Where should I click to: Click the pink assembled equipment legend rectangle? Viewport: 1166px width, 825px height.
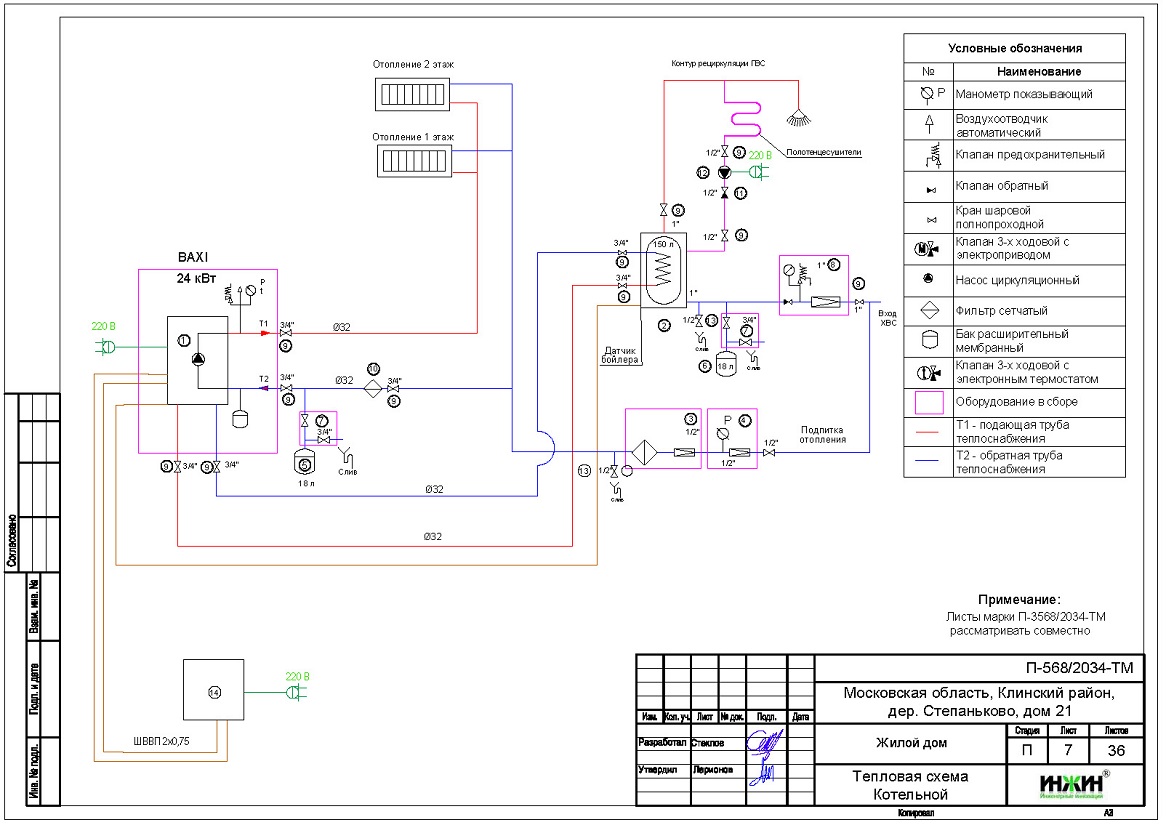(x=928, y=402)
